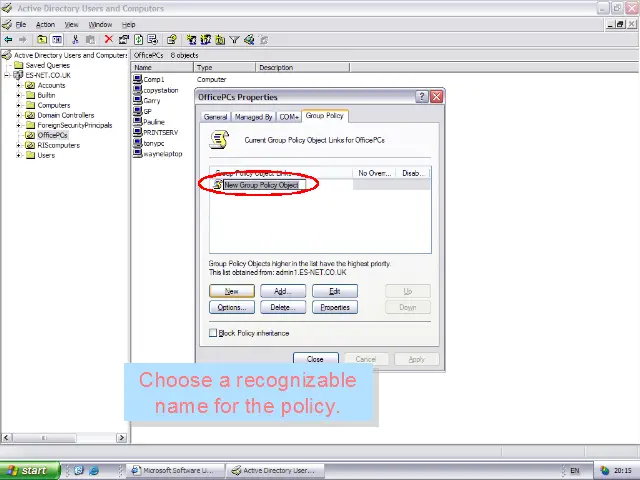Viewport: 640px width, 480px height.
Task: Click the question mark help button in dialog
Action: (422, 97)
